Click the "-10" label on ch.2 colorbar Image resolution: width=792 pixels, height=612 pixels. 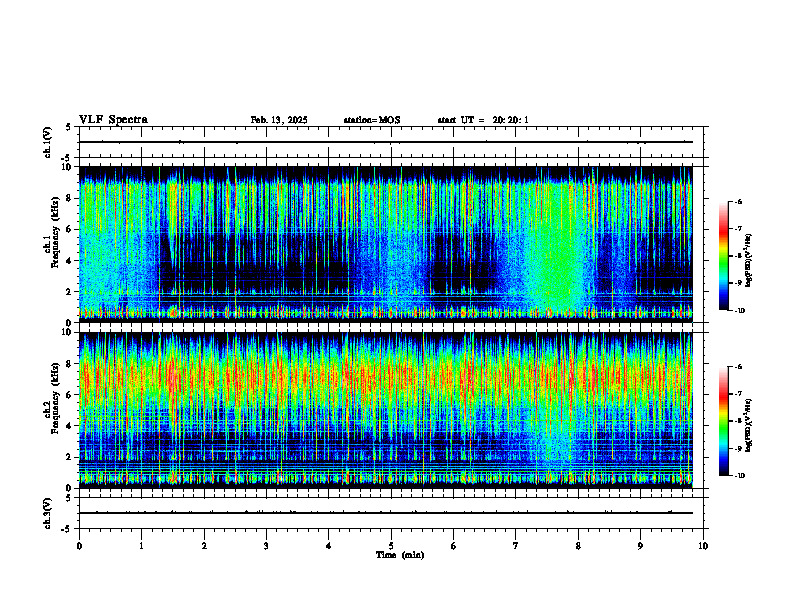(739, 476)
